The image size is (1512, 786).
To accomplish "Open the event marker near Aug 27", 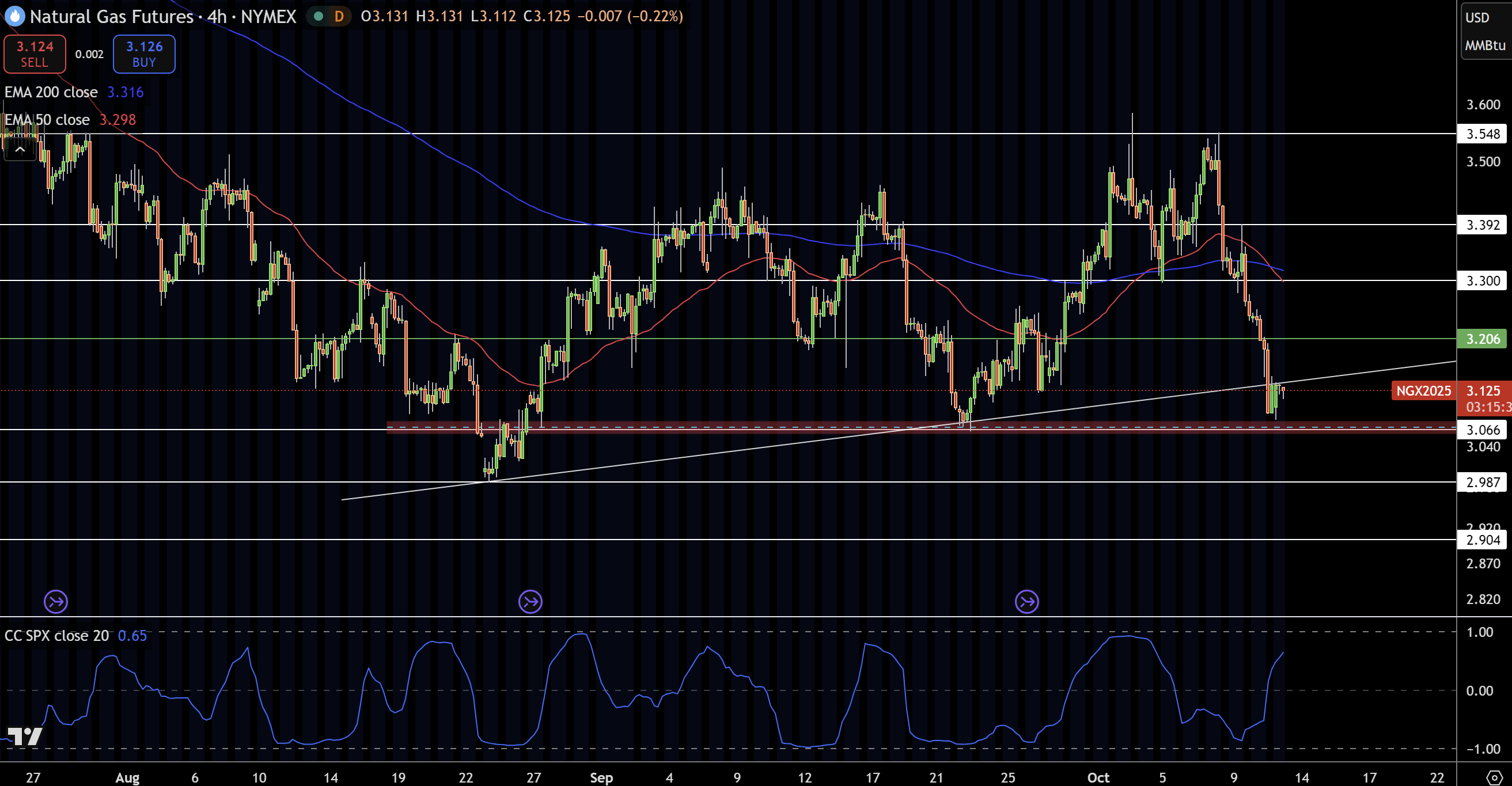I will [x=530, y=601].
